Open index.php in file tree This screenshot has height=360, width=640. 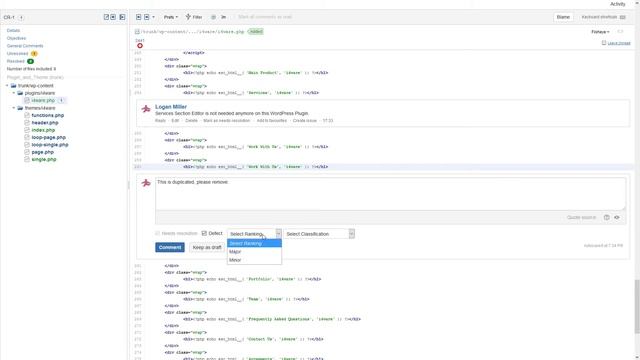43,130
